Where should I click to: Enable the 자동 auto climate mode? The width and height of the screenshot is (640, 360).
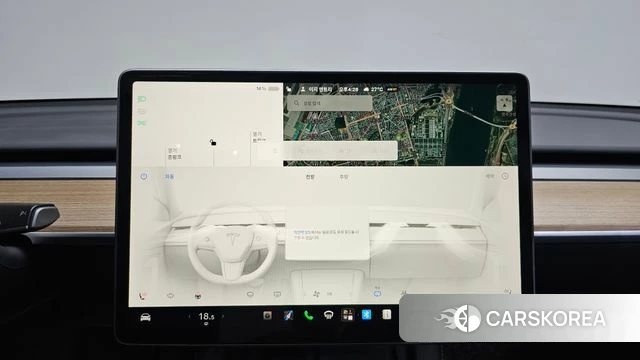tap(169, 176)
